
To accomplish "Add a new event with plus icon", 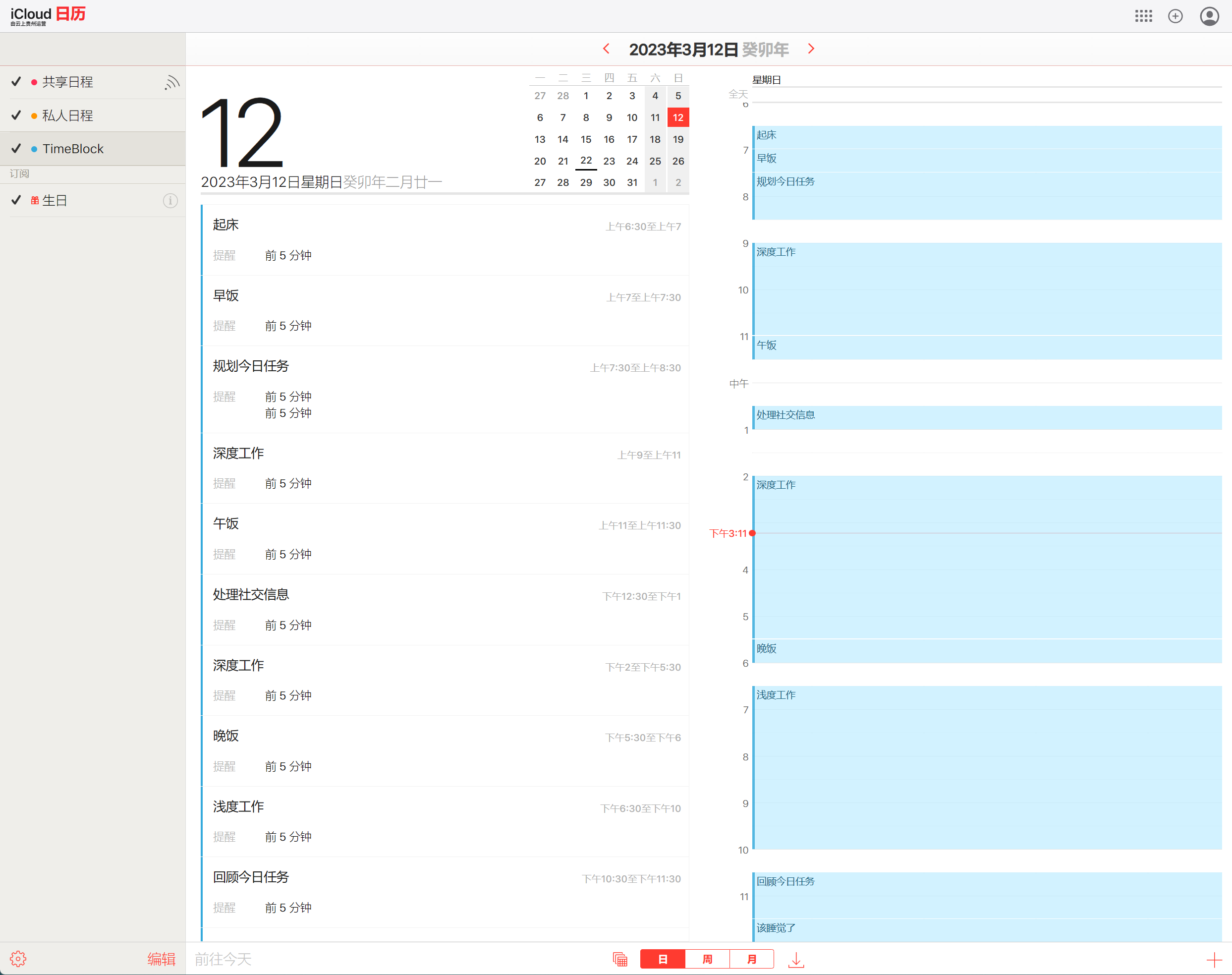I will pos(1214,960).
